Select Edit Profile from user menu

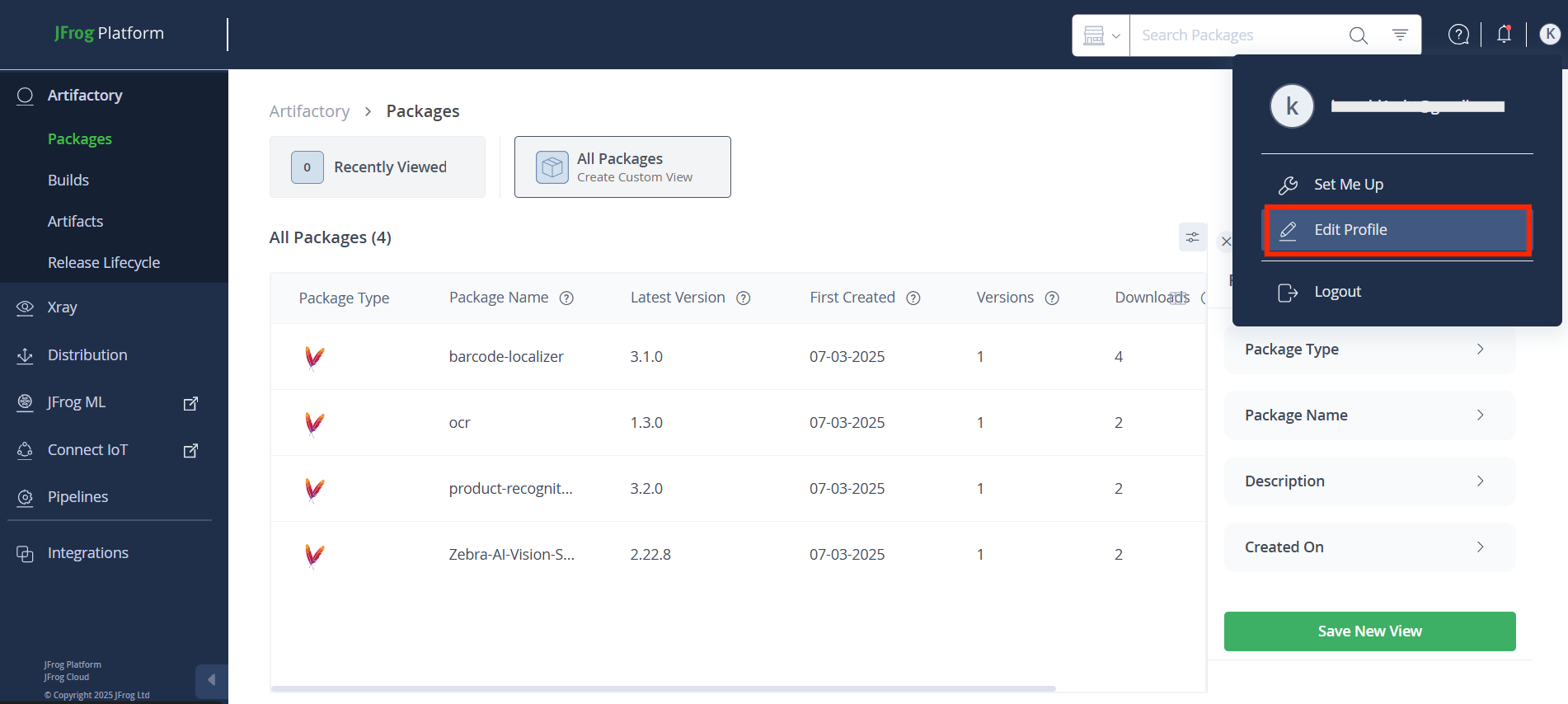pyautogui.click(x=1397, y=230)
